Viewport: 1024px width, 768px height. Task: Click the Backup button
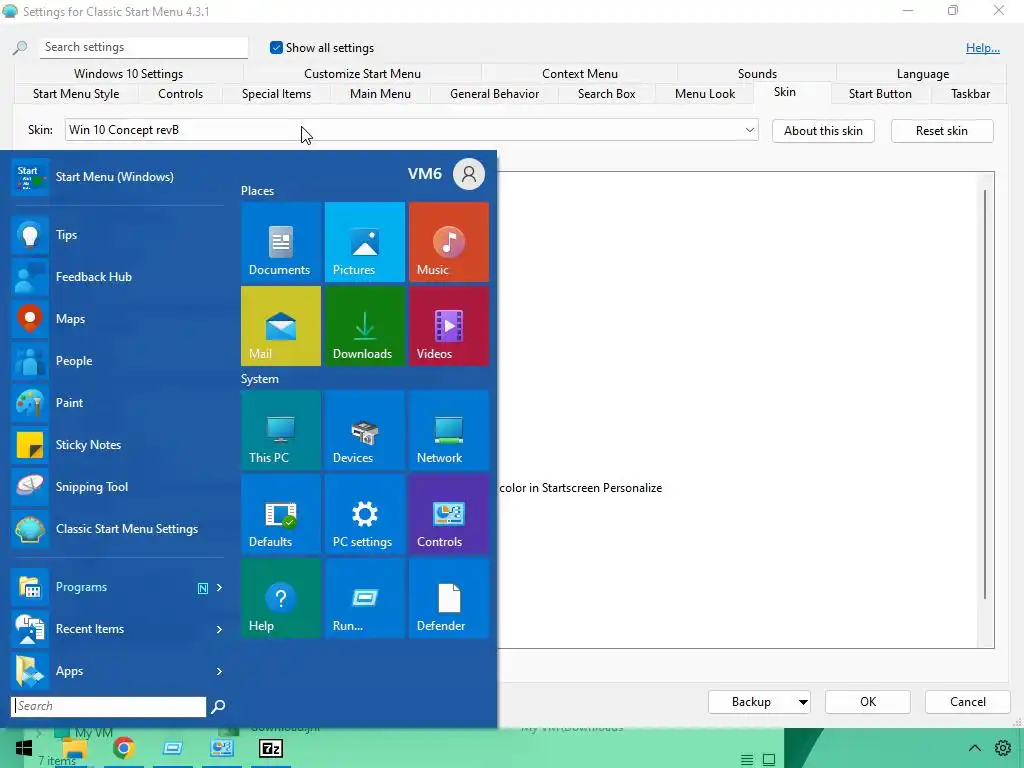[x=752, y=702]
